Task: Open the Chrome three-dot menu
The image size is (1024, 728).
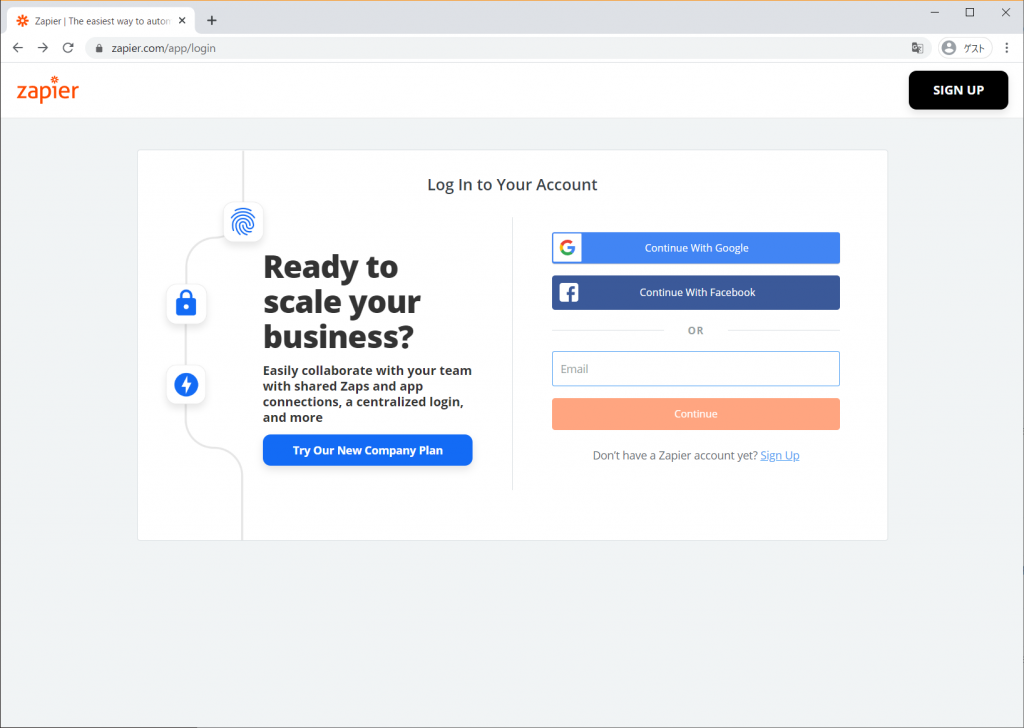Action: (x=1007, y=48)
